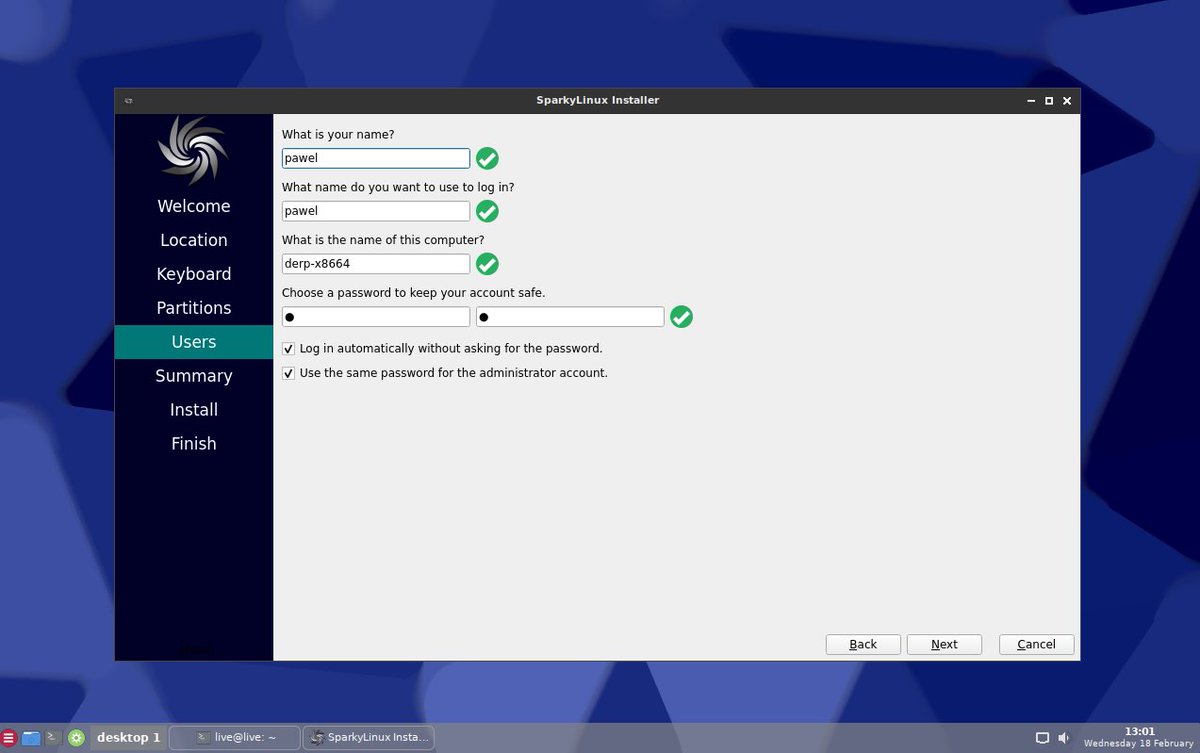Focus the computer name field "derp-x8664"
Viewport: 1200px width, 753px height.
(376, 264)
